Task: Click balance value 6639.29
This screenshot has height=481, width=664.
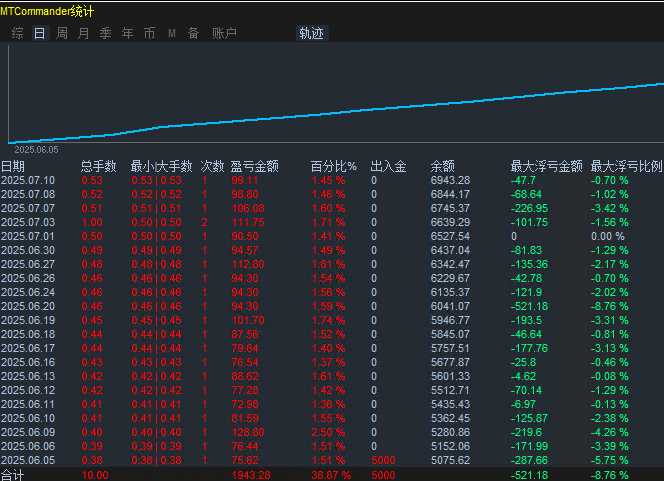Action: click(x=451, y=222)
